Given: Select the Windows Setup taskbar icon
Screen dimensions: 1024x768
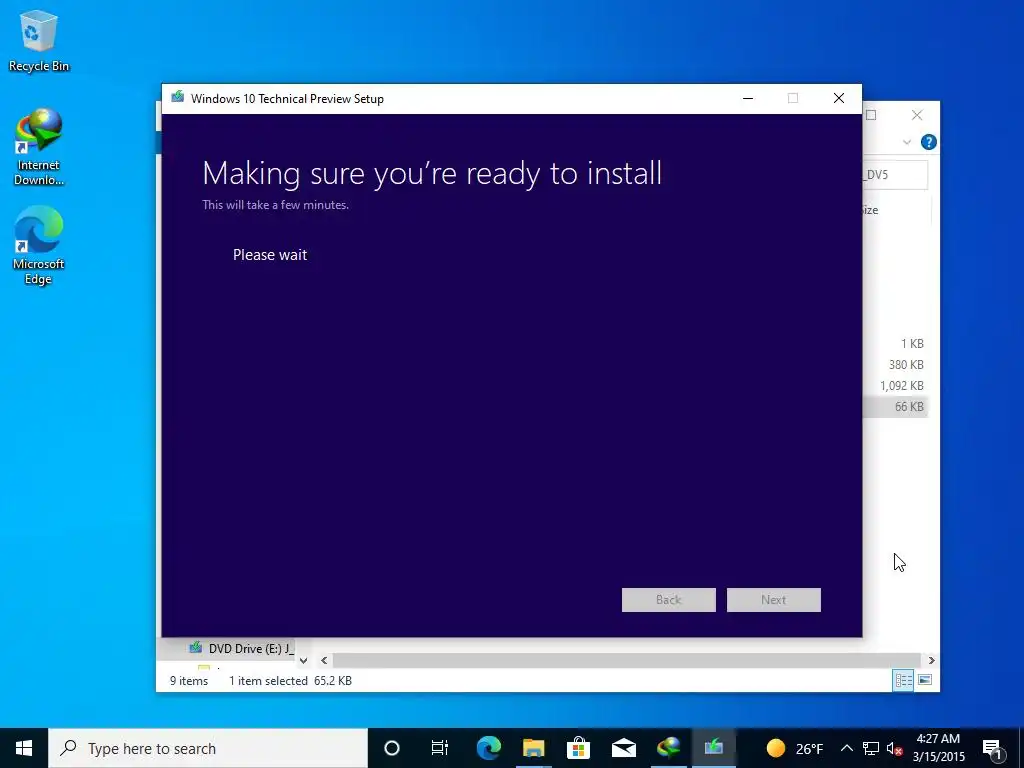Looking at the screenshot, I should coord(714,748).
